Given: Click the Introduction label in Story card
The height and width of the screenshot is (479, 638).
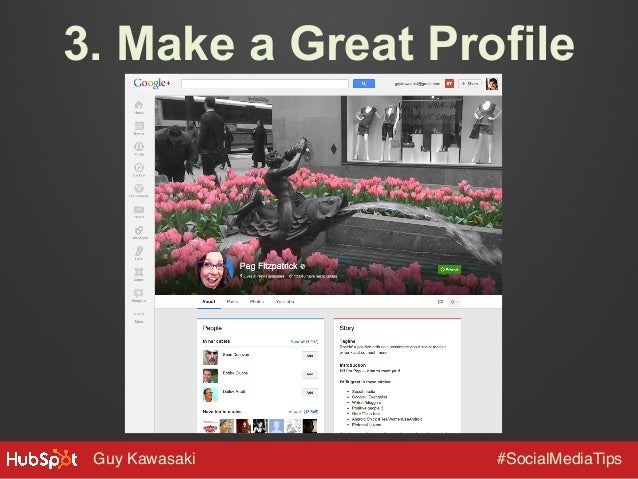Looking at the screenshot, I should 353,365.
